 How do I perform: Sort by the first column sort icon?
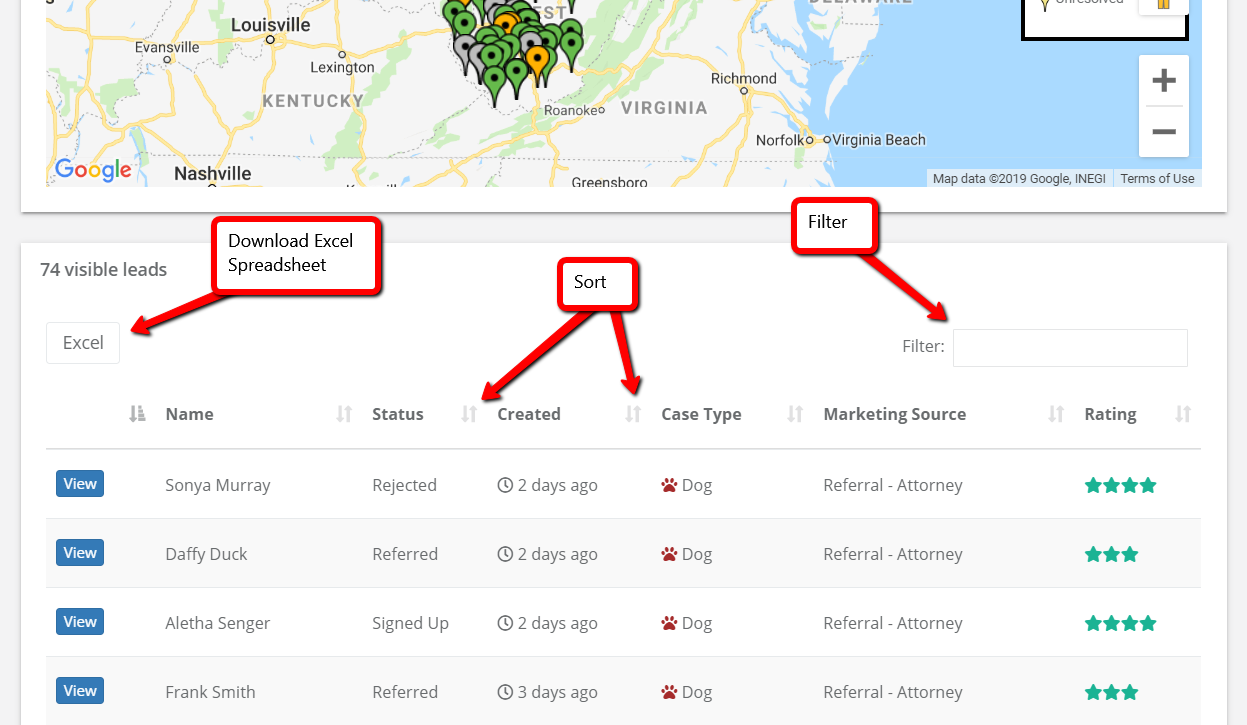click(x=138, y=414)
